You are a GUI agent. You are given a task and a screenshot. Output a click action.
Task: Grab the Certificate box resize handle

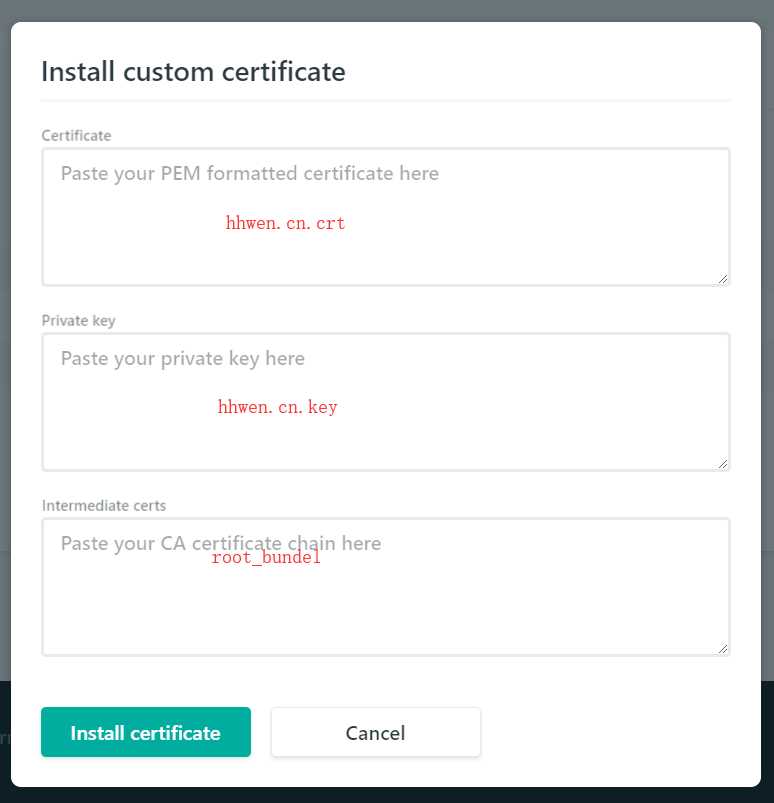click(x=723, y=279)
